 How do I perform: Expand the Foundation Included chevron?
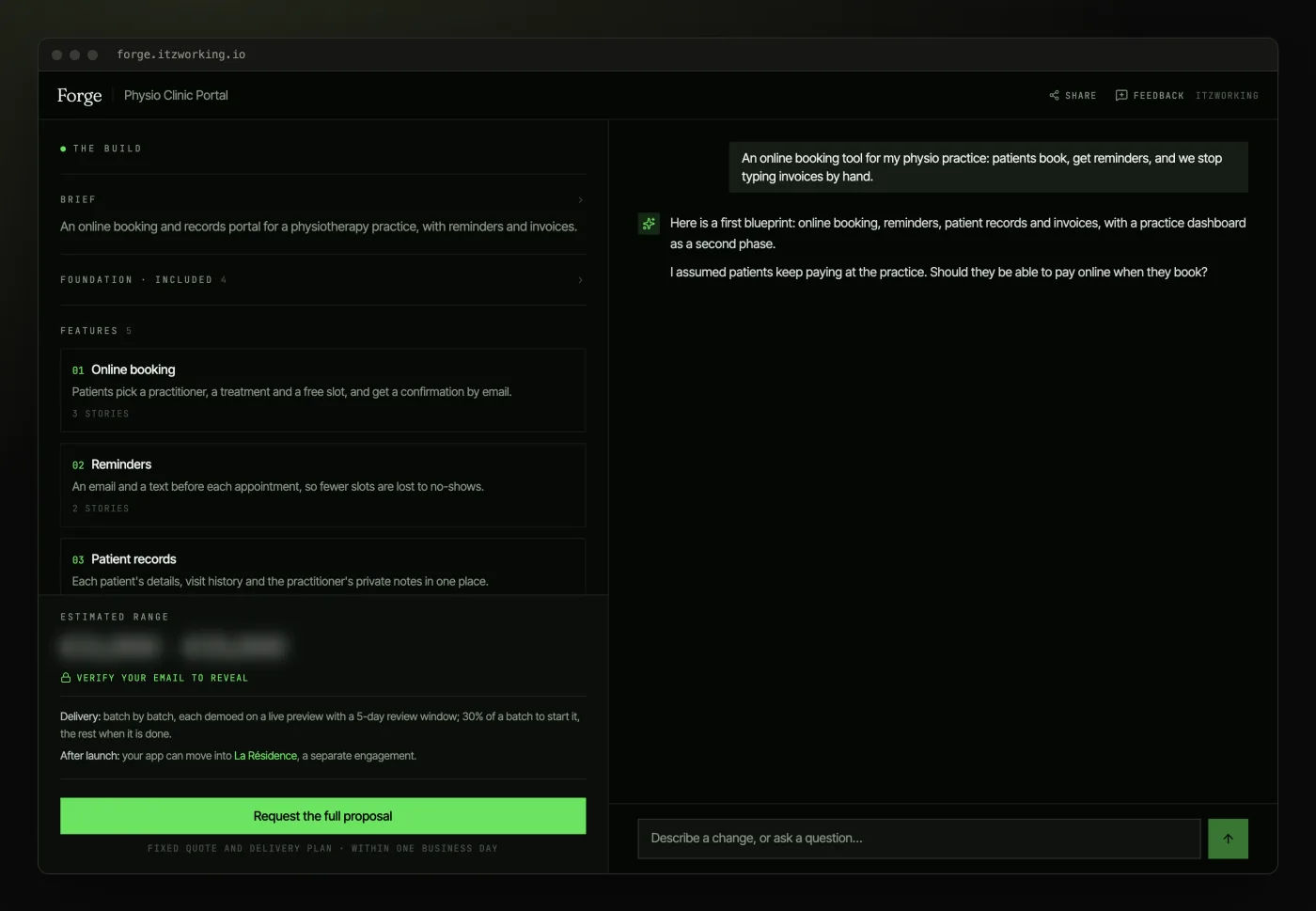580,280
